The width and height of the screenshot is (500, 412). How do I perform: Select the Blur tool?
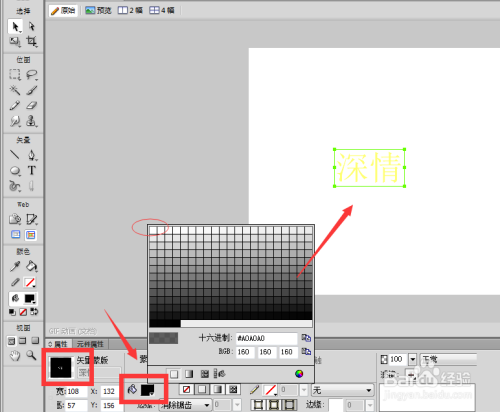pos(15,121)
